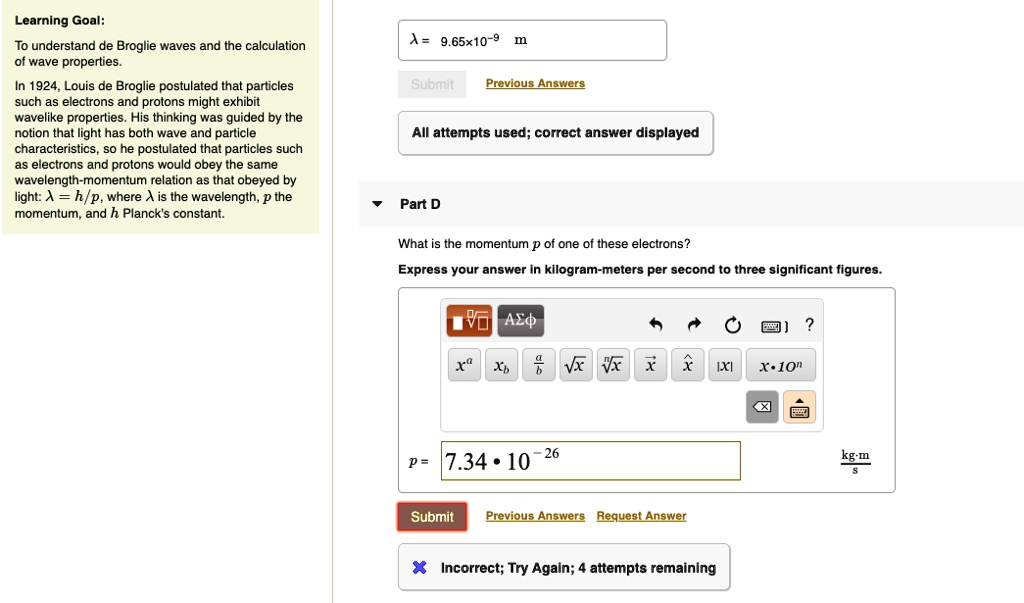Viewport: 1024px width, 603px height.
Task: Select the math templates tab
Action: [x=470, y=321]
